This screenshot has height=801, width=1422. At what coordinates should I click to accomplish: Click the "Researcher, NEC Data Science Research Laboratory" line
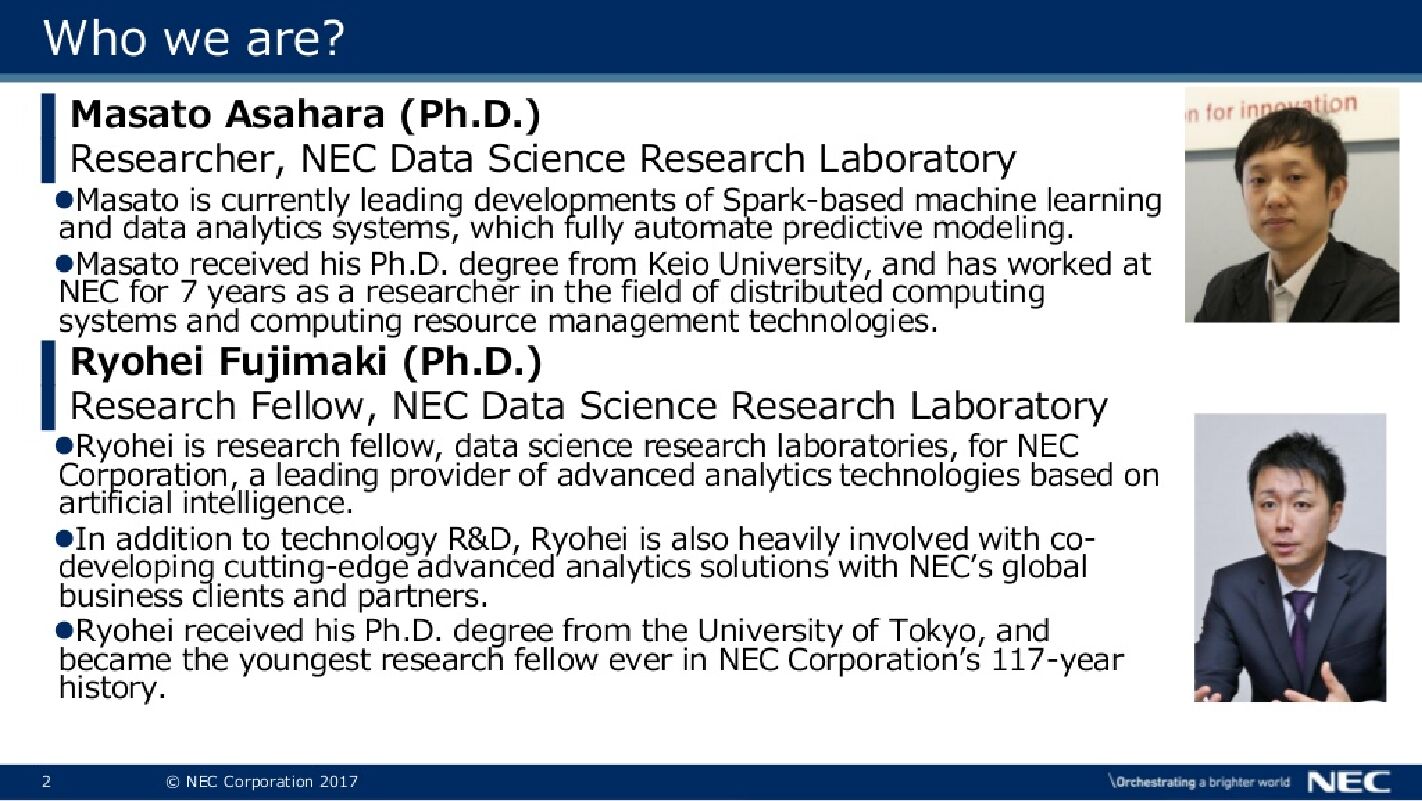tap(542, 159)
